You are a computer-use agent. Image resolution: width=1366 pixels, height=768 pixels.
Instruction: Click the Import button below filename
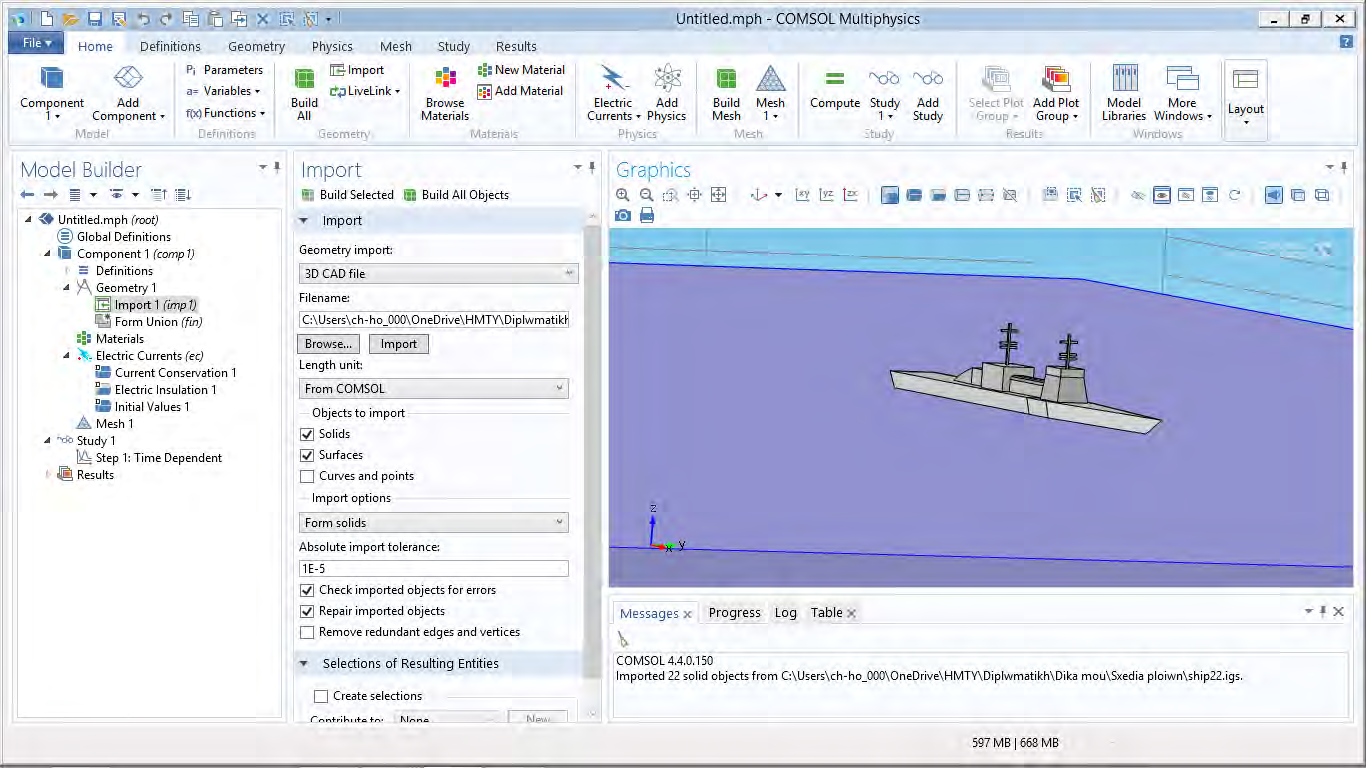[398, 344]
